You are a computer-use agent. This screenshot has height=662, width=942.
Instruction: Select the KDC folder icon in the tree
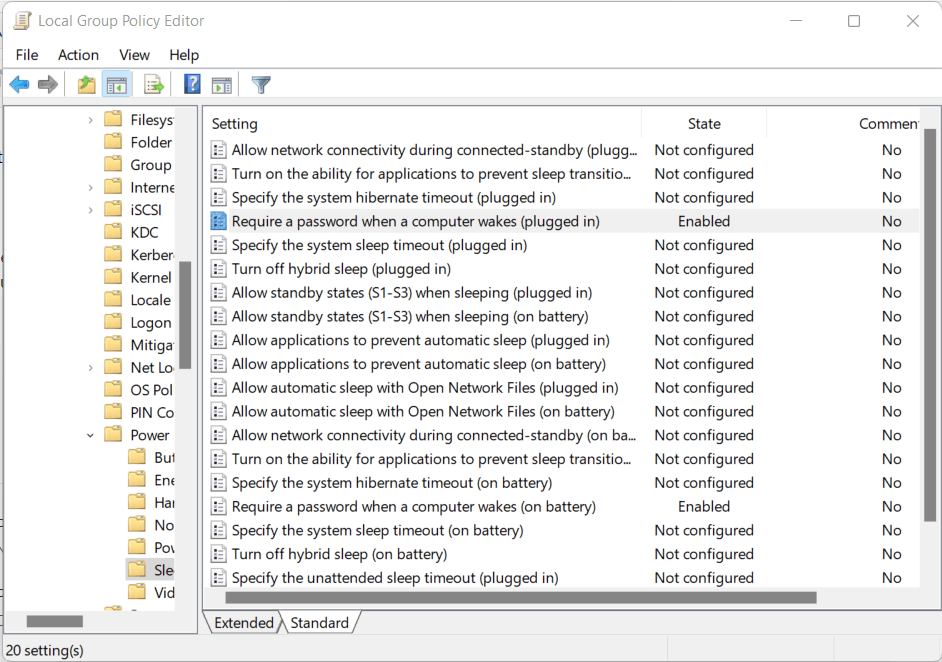(x=113, y=232)
